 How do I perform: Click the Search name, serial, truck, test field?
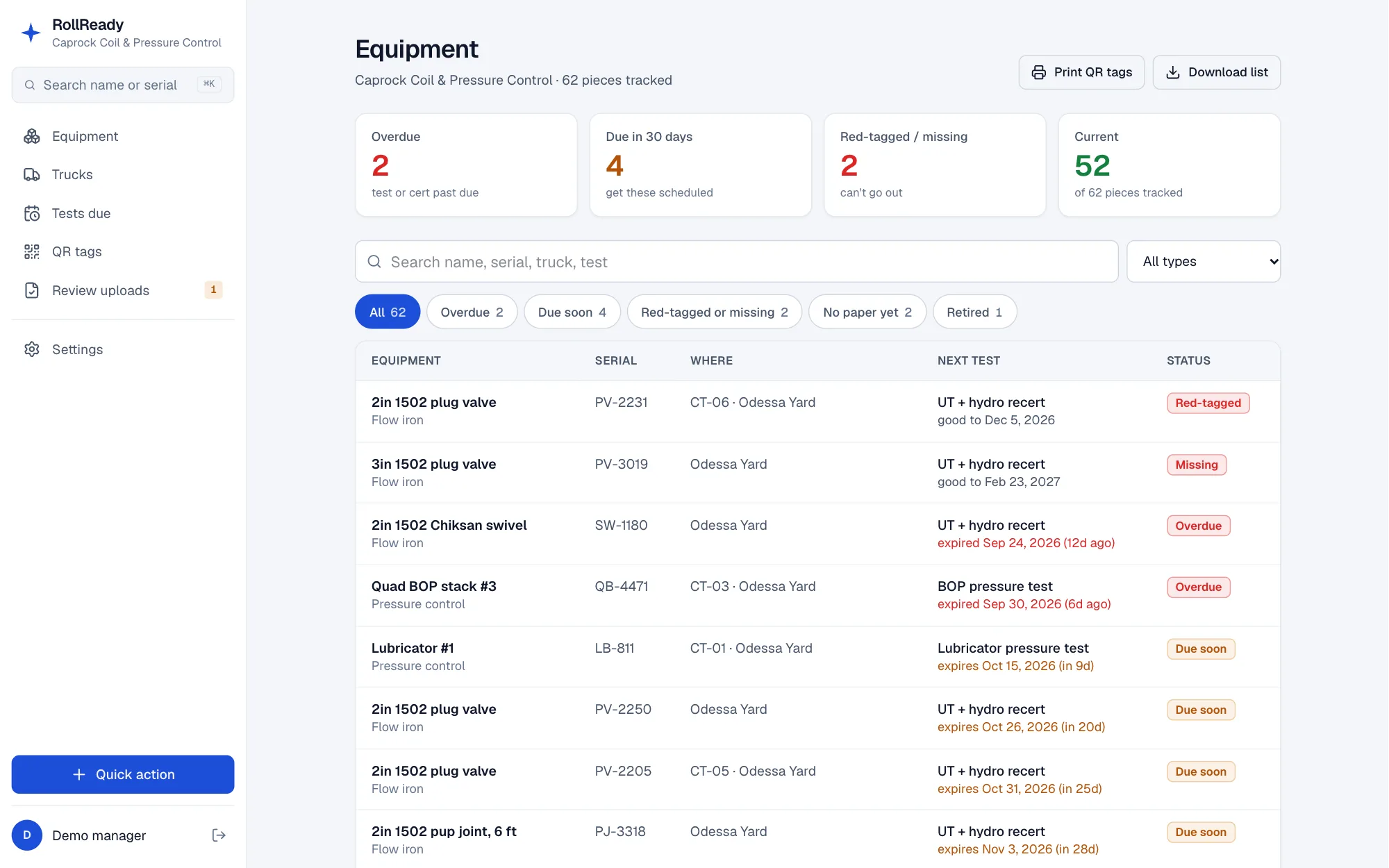[736, 262]
